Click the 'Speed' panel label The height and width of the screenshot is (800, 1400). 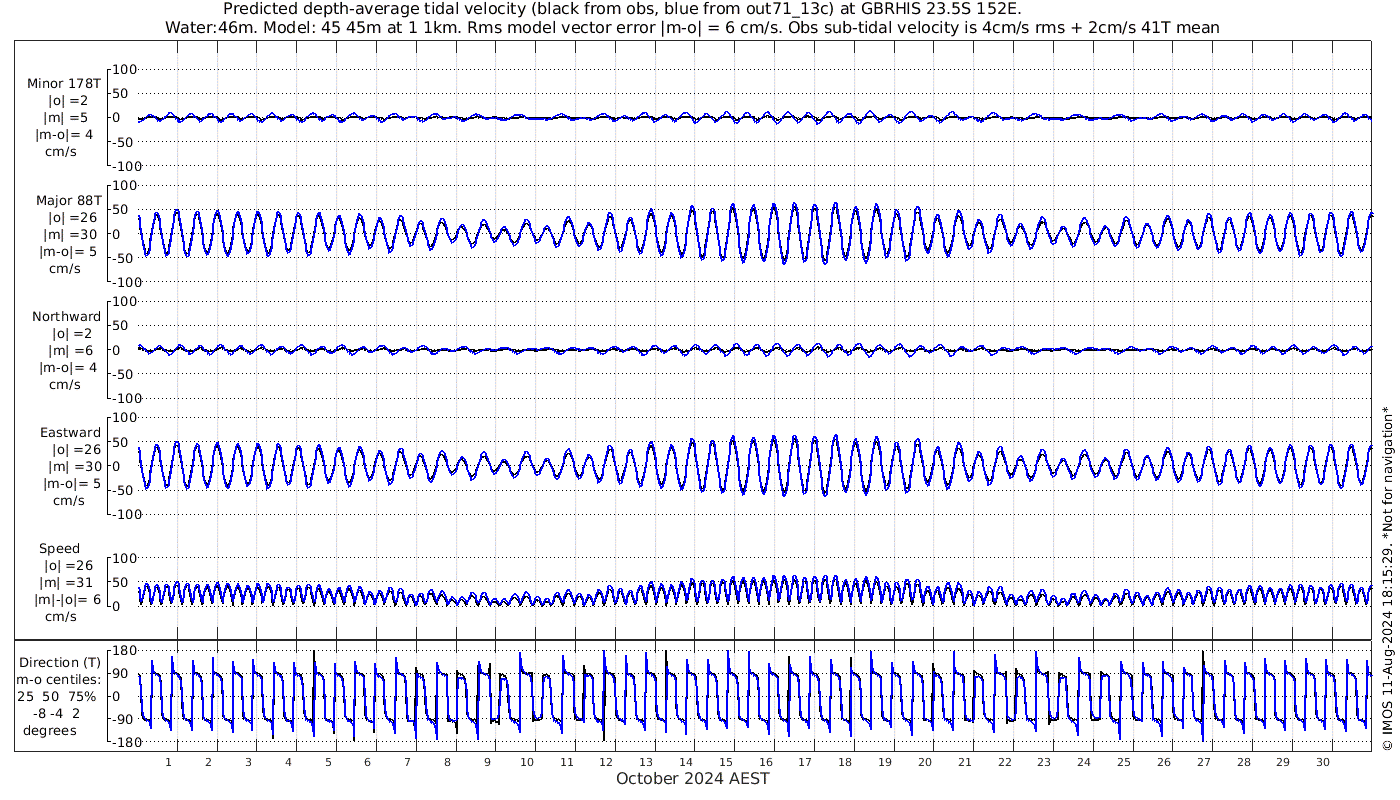click(59, 548)
